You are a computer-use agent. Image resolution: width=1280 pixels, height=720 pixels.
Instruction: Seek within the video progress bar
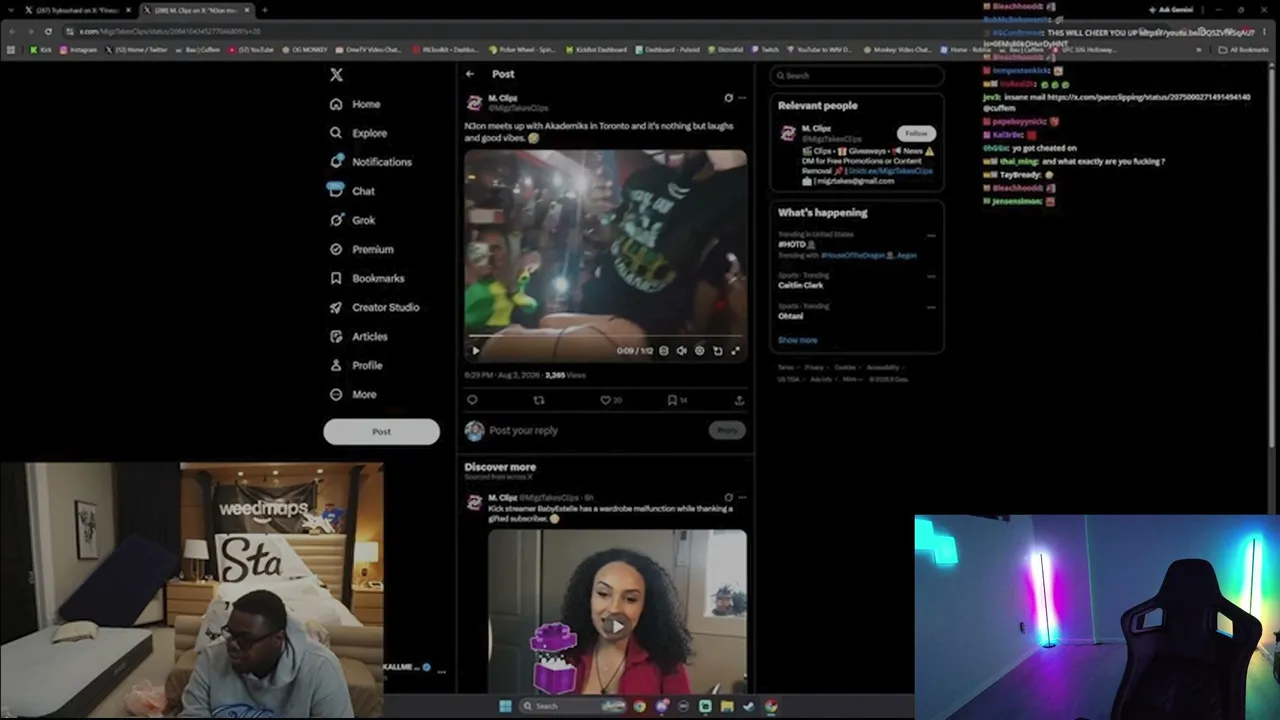tap(605, 338)
